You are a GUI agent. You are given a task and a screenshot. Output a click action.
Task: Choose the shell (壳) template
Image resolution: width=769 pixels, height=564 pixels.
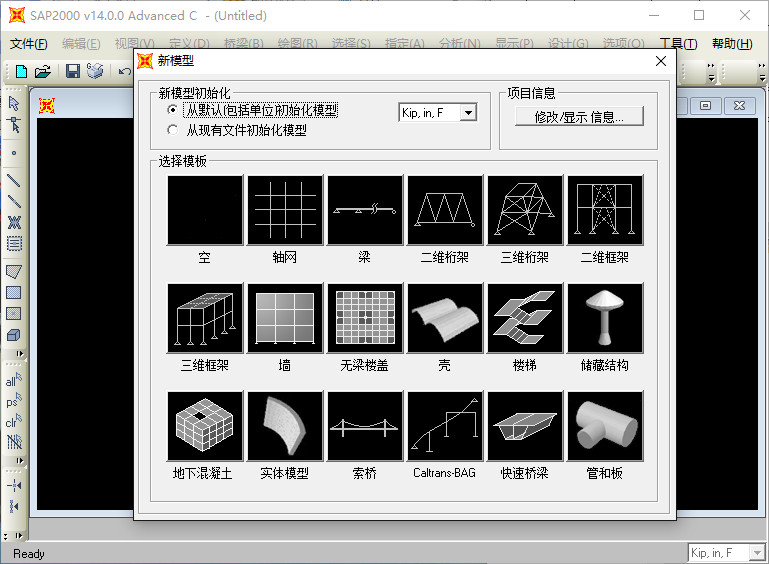point(445,318)
